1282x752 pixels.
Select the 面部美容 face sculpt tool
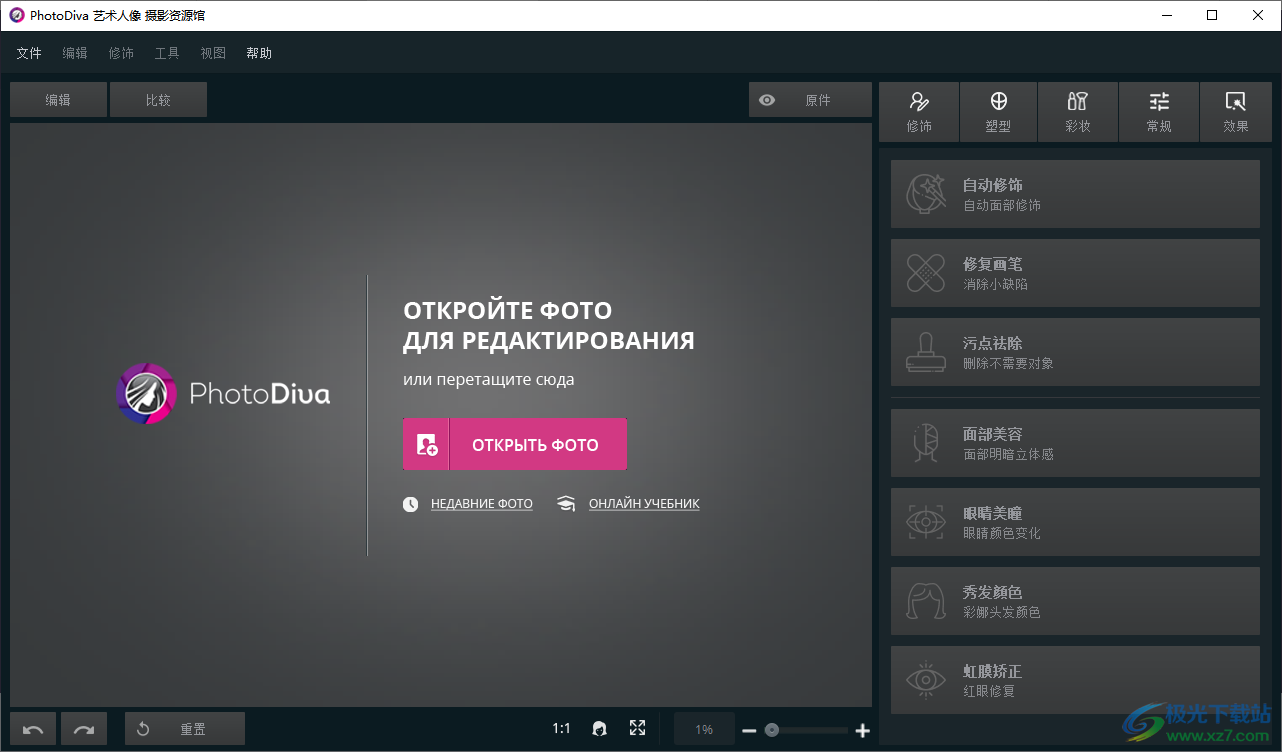pyautogui.click(x=1075, y=443)
